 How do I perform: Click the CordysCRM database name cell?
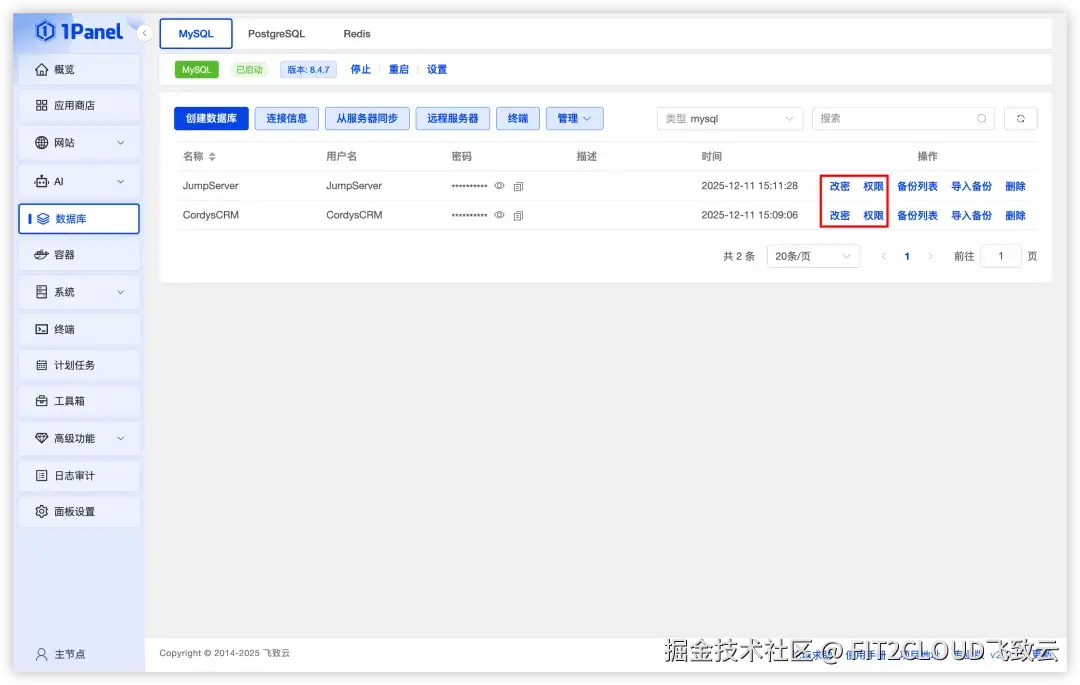pos(211,215)
